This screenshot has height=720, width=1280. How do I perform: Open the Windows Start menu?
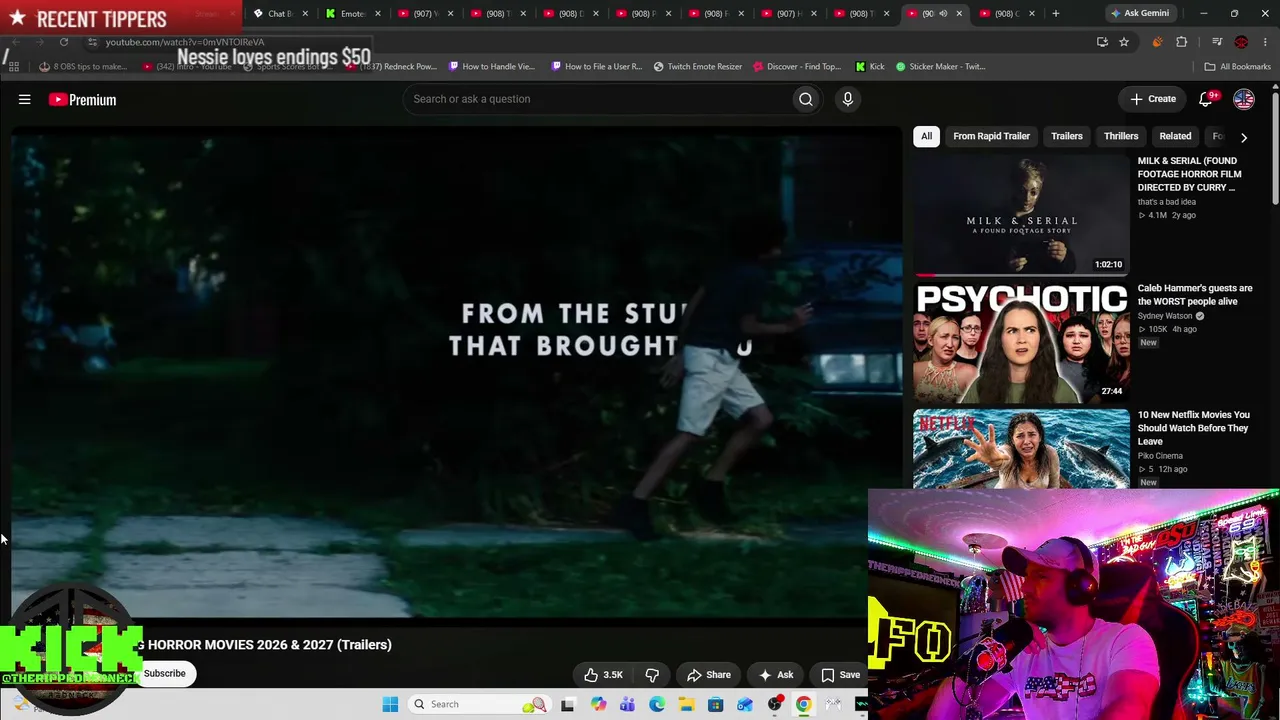click(x=391, y=704)
